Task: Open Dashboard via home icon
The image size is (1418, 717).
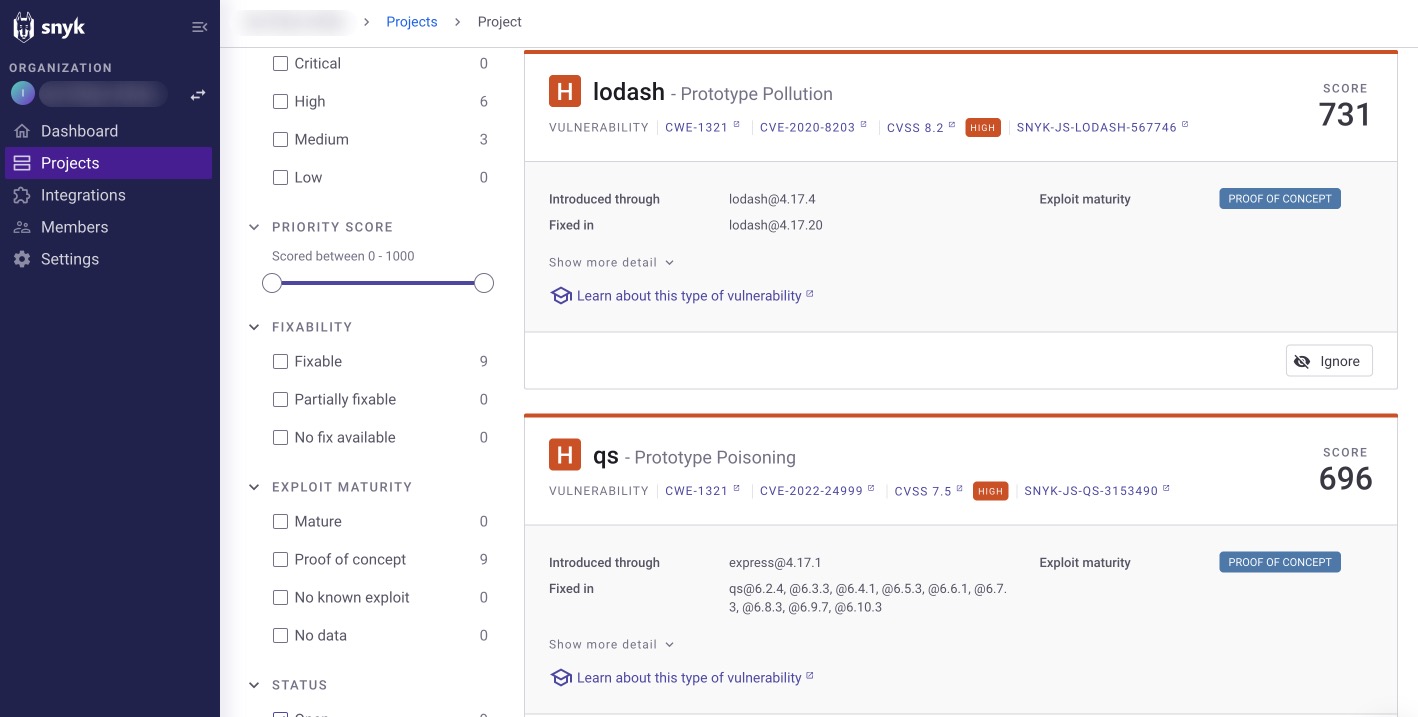Action: (22, 131)
